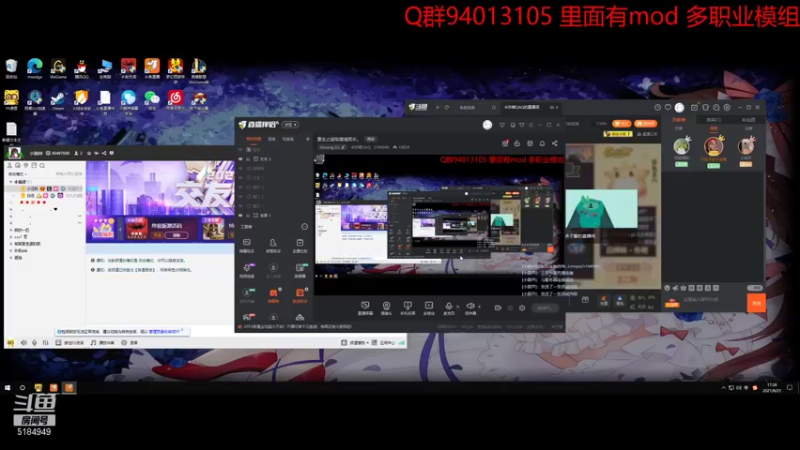Click the gift box icon with red dot
Screen dimensions: 800x450
505,143
